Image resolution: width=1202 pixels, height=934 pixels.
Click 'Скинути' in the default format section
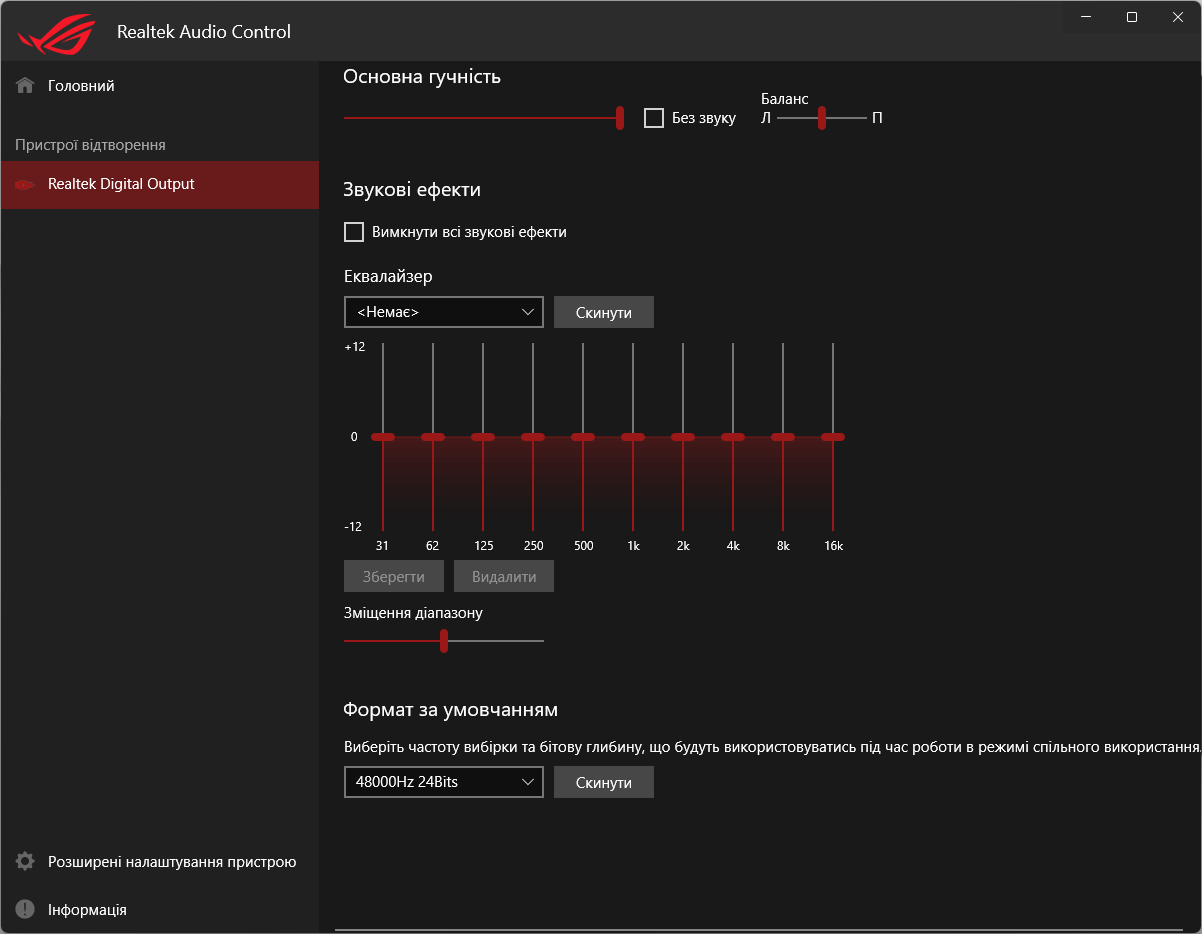603,782
